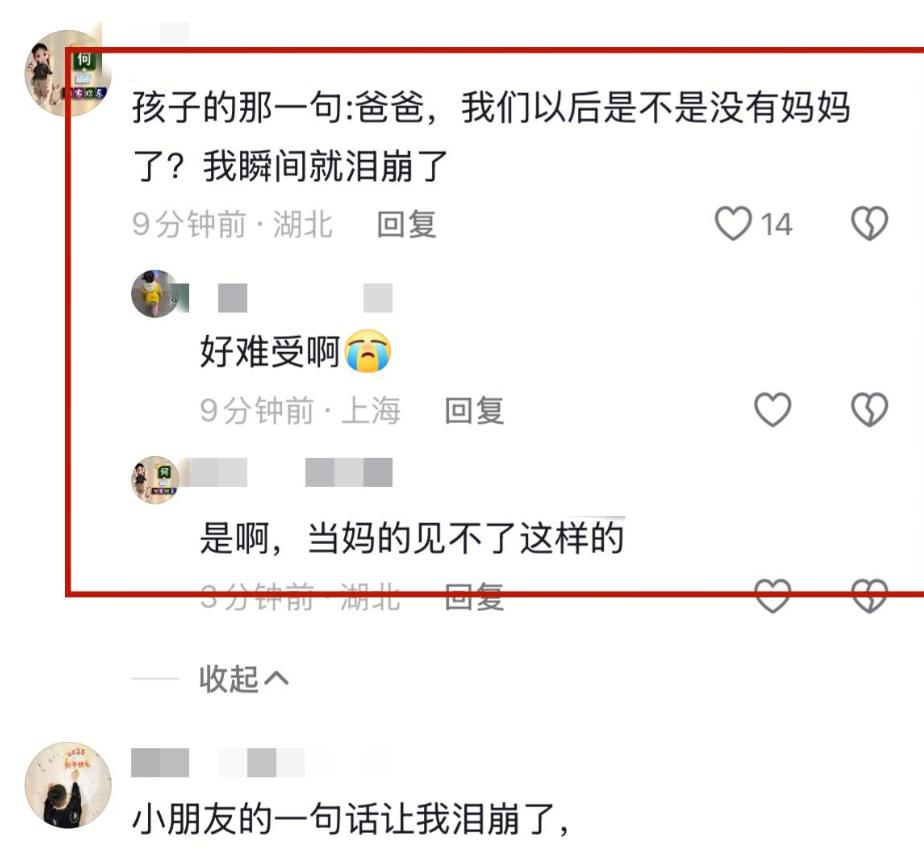Tap 回复 under 3分钟前 湖北 comment
This screenshot has height=855, width=924.
pyautogui.click(x=474, y=597)
